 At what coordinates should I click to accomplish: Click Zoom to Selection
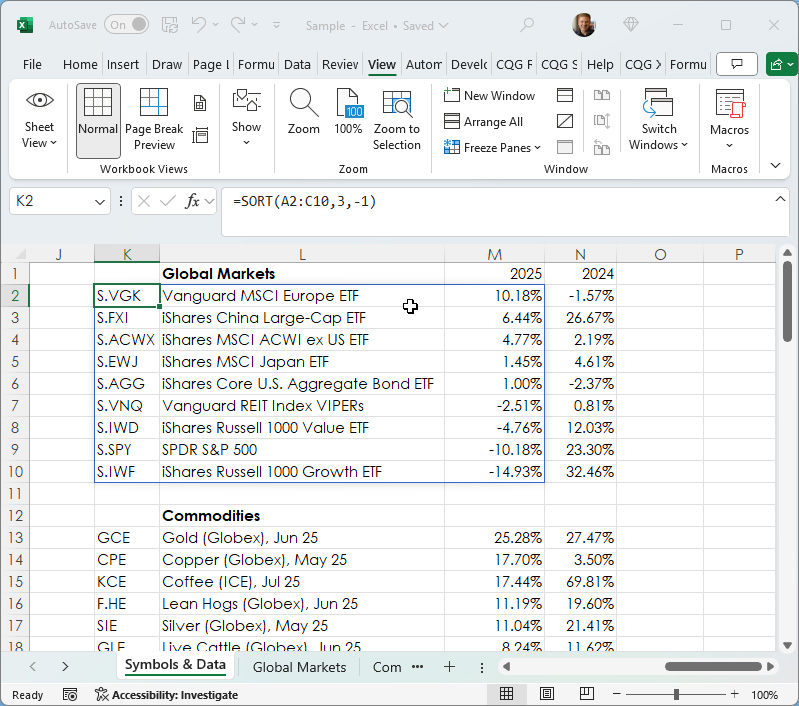coord(397,120)
